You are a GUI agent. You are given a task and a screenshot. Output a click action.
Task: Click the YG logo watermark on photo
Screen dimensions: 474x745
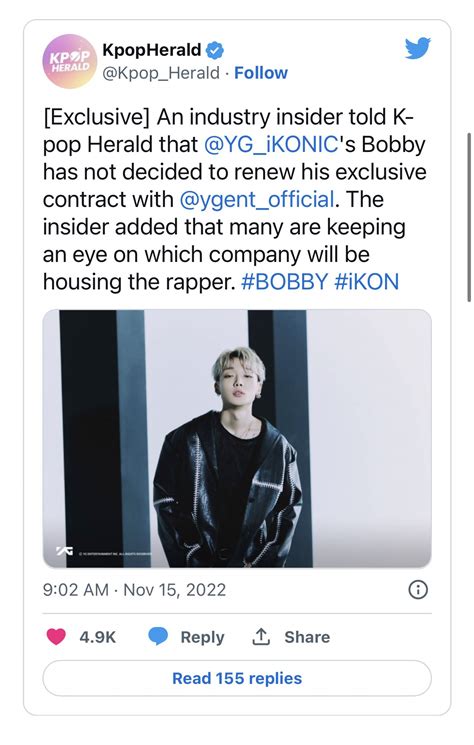(x=65, y=551)
